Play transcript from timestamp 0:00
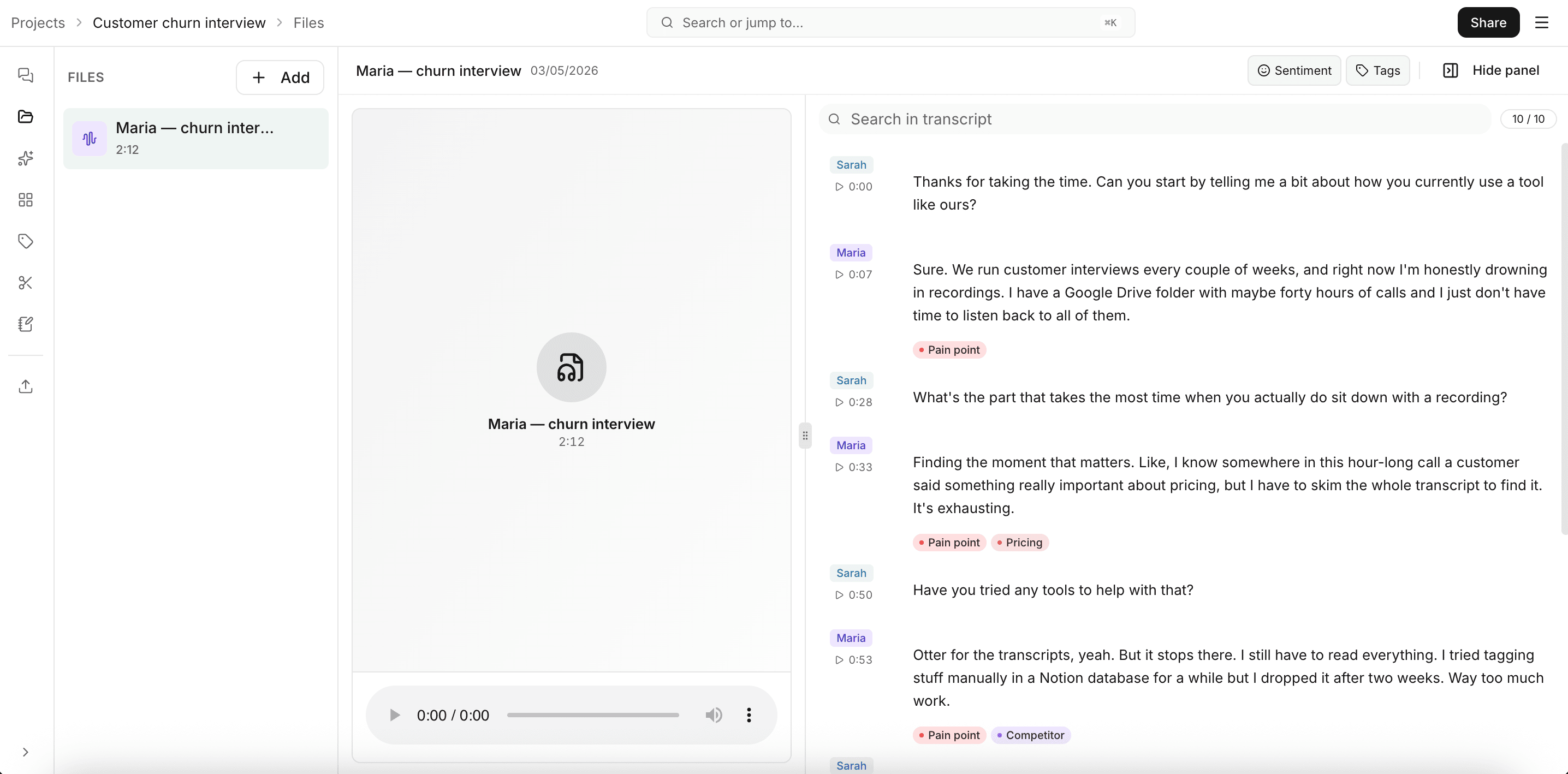This screenshot has width=1568, height=774. click(x=853, y=187)
